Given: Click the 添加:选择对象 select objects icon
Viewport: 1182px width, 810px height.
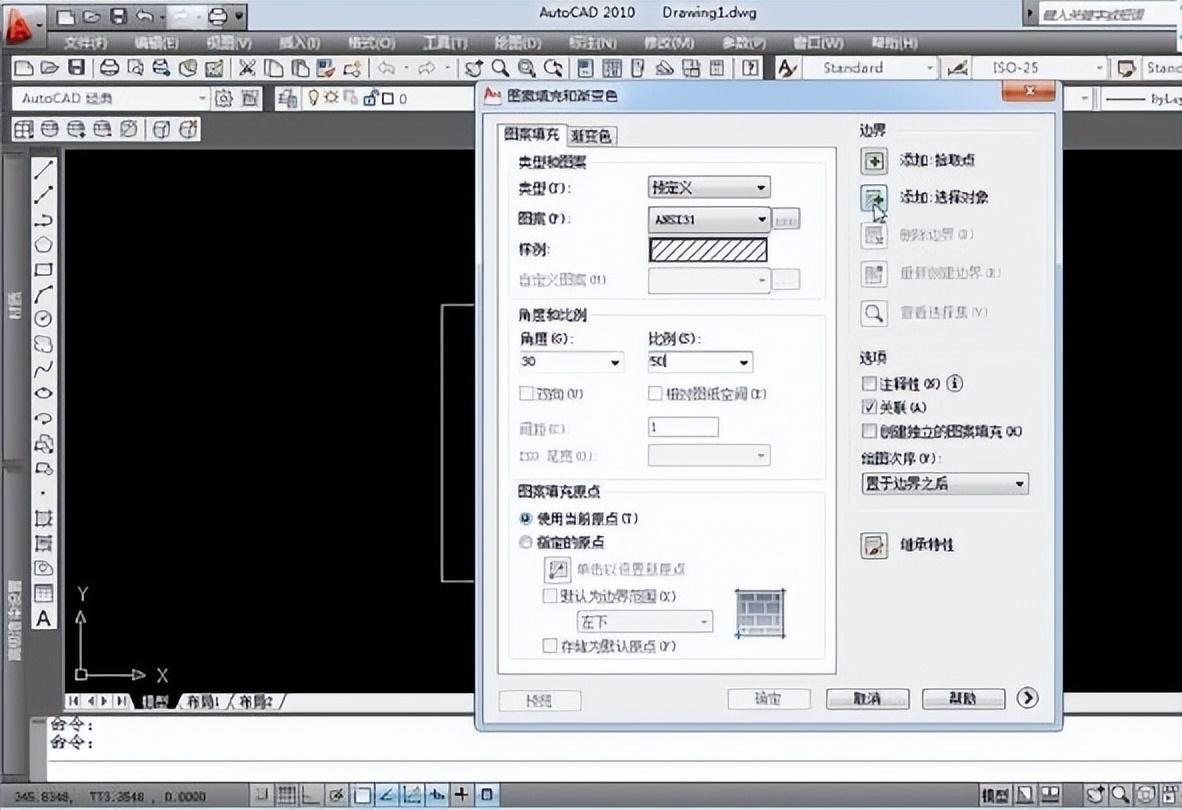Looking at the screenshot, I should pos(874,198).
